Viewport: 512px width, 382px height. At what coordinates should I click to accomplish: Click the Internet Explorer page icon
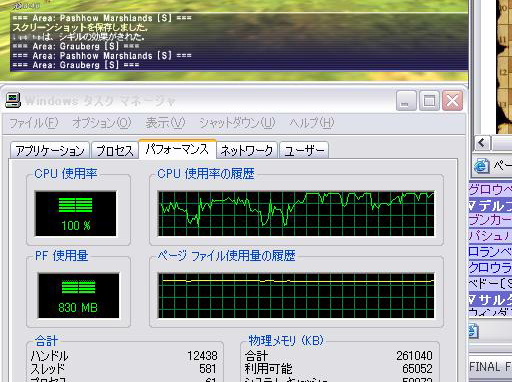(482, 166)
